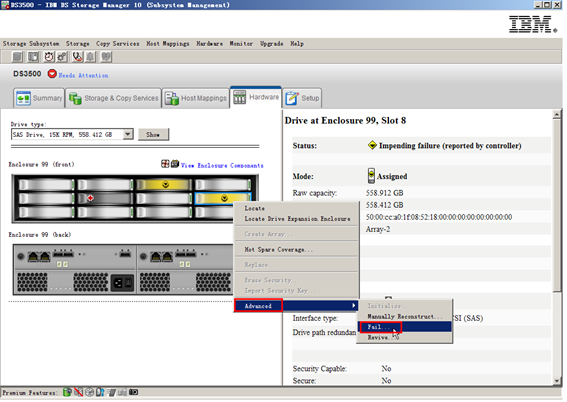Choose Manually Reconstruct in Advanced submenu
Viewport: 567px width, 402px height.
pos(405,316)
